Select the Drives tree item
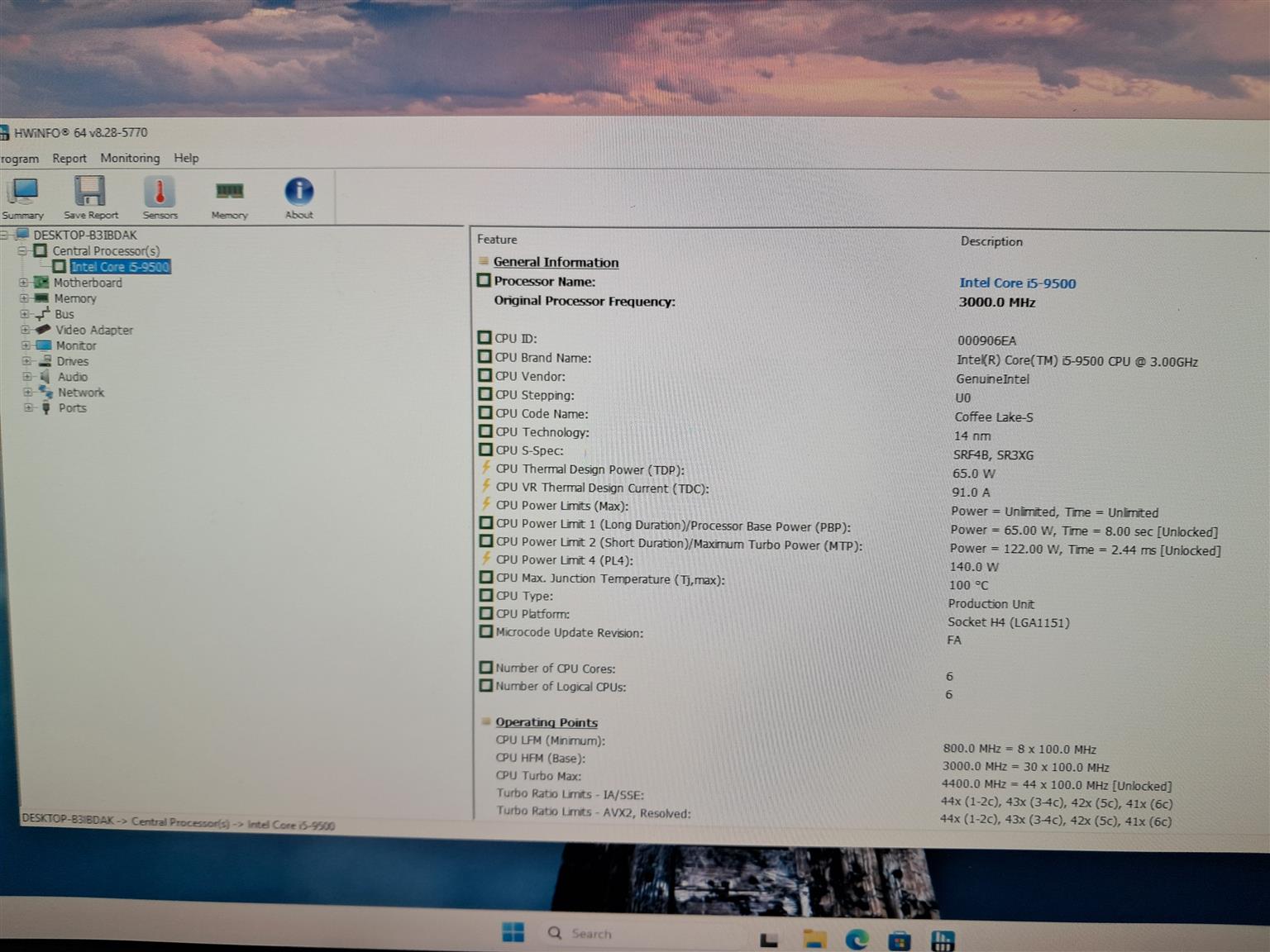 tap(72, 361)
